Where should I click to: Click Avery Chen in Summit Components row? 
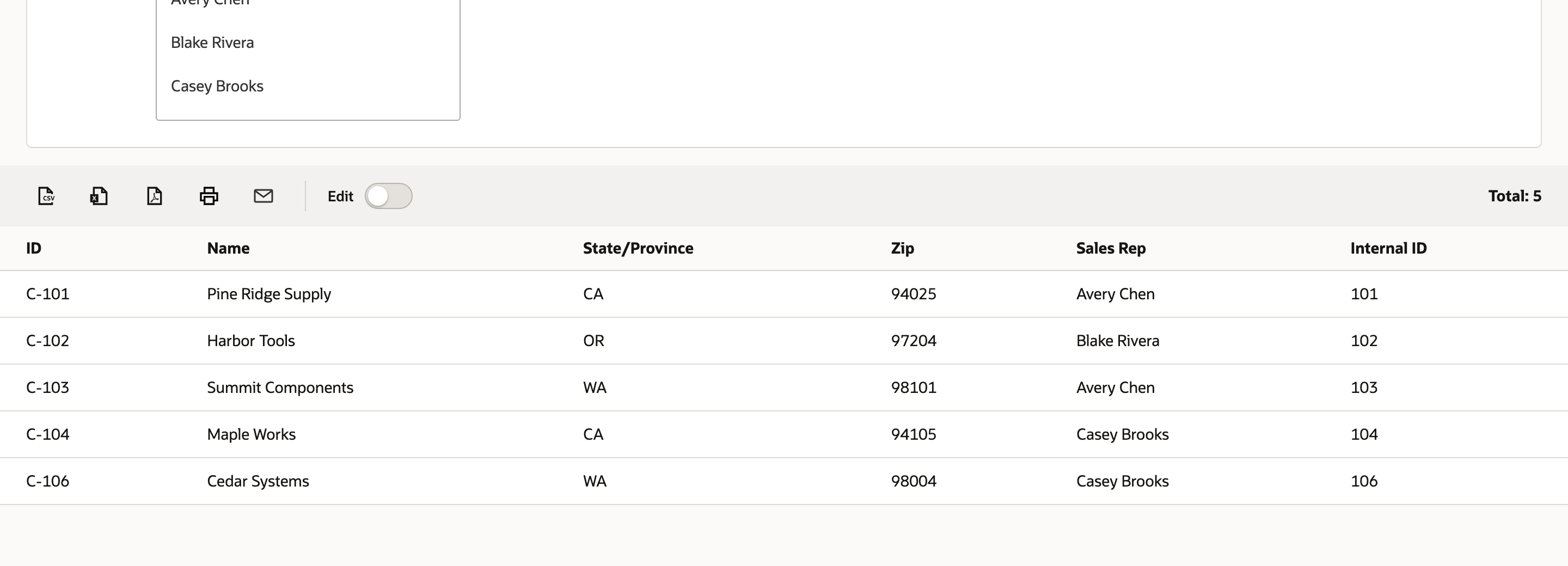tap(1115, 387)
